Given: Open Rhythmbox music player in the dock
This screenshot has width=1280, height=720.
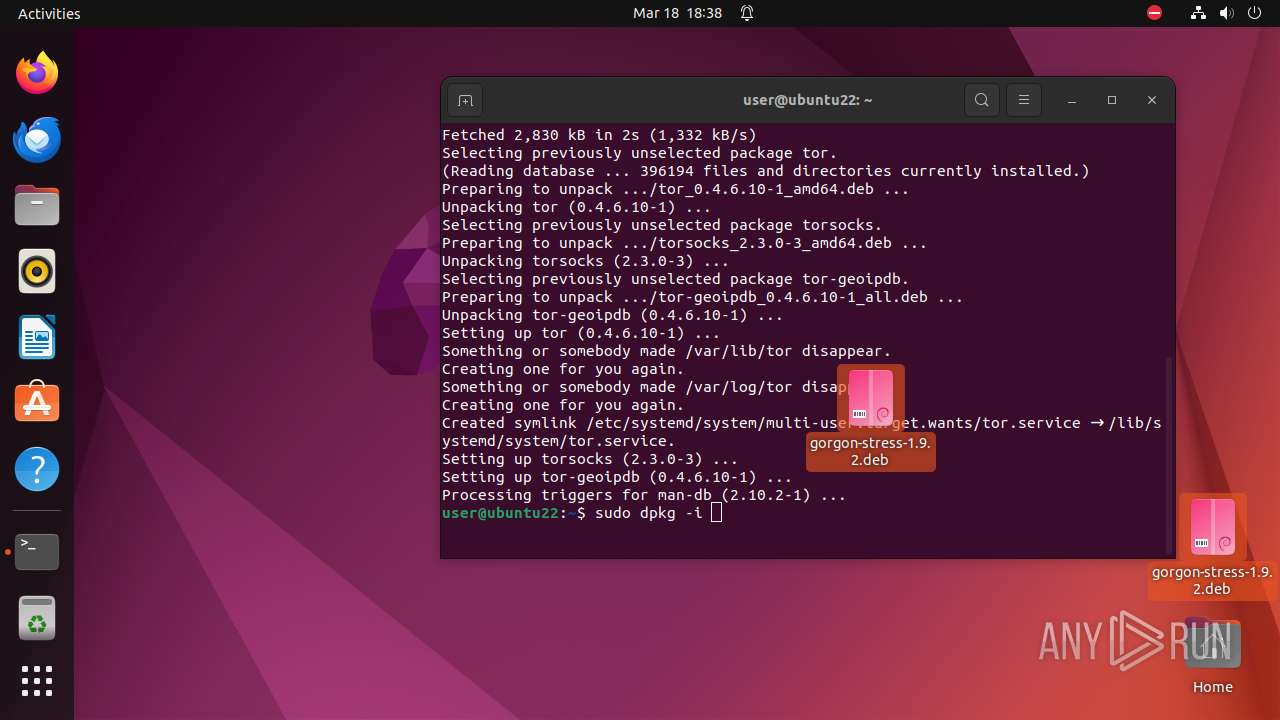Looking at the screenshot, I should click(x=37, y=271).
